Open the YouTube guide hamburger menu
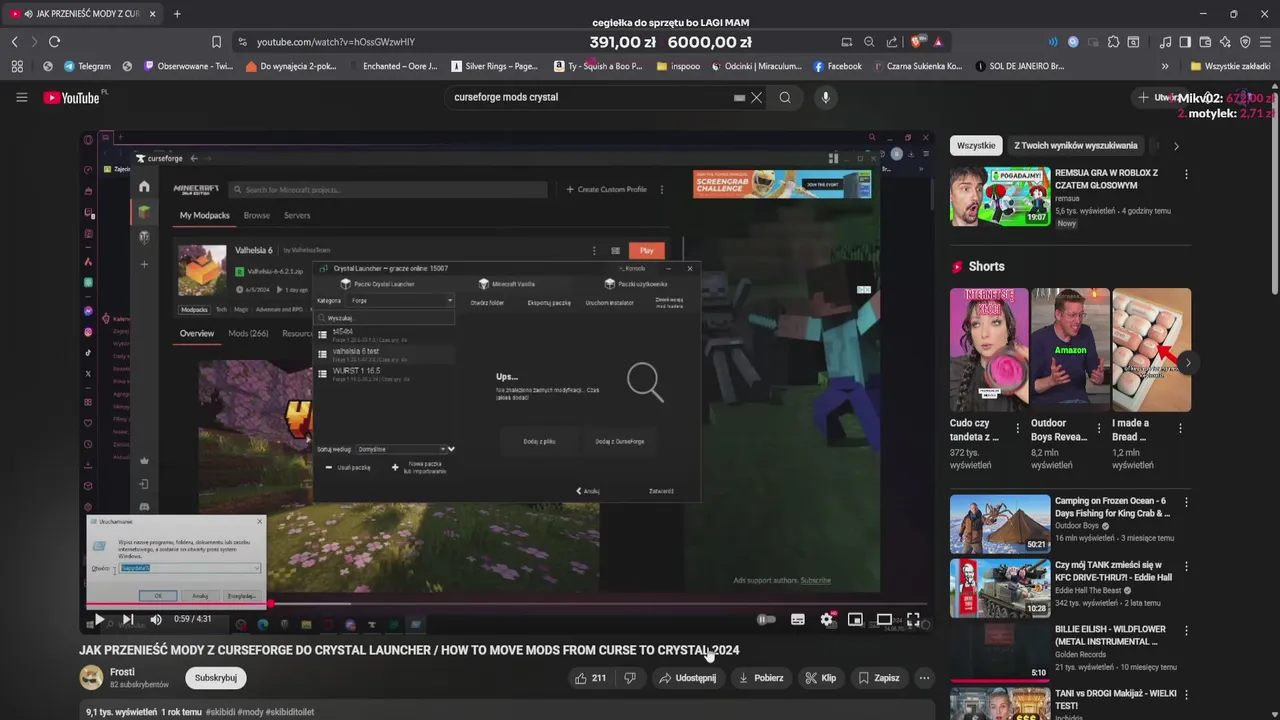The height and width of the screenshot is (720, 1280). pos(21,97)
